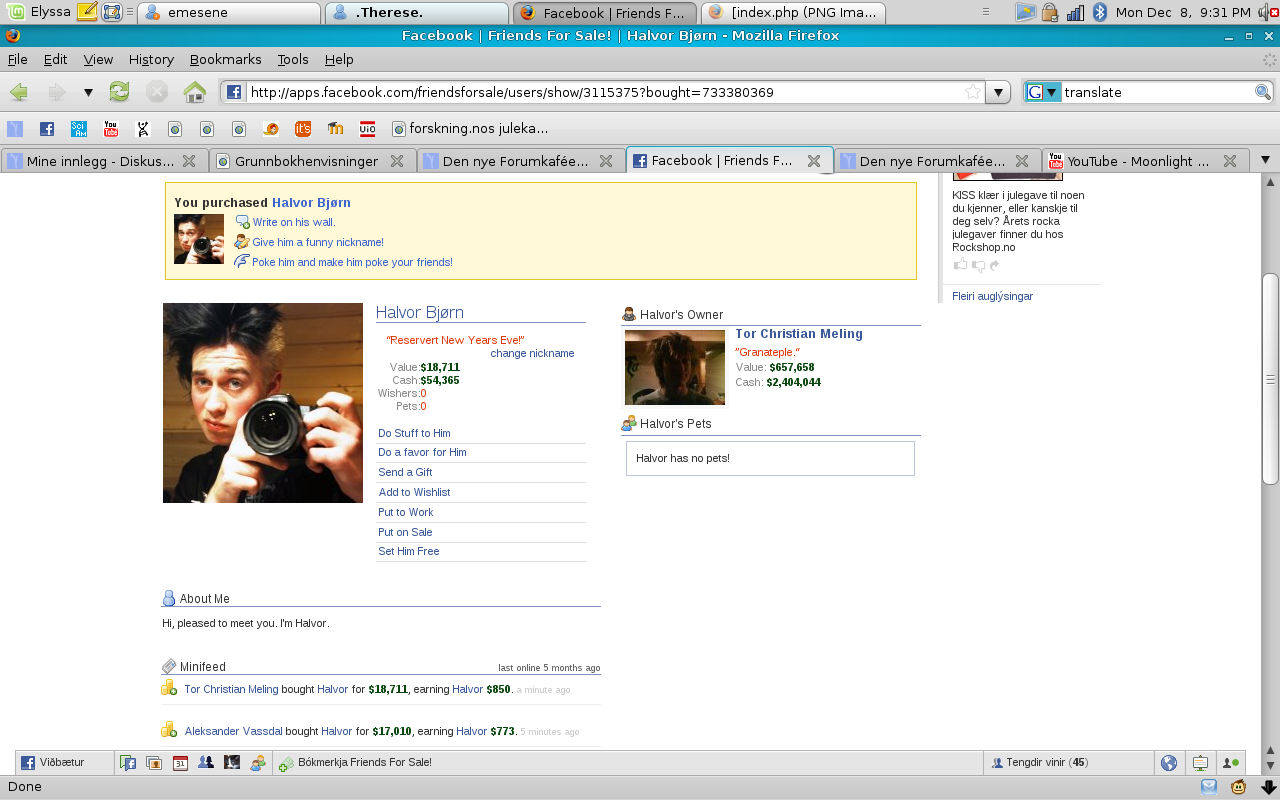Switch to the YouTube - Moonlight tab
Screen dimensions: 1280x800
coord(1146,160)
